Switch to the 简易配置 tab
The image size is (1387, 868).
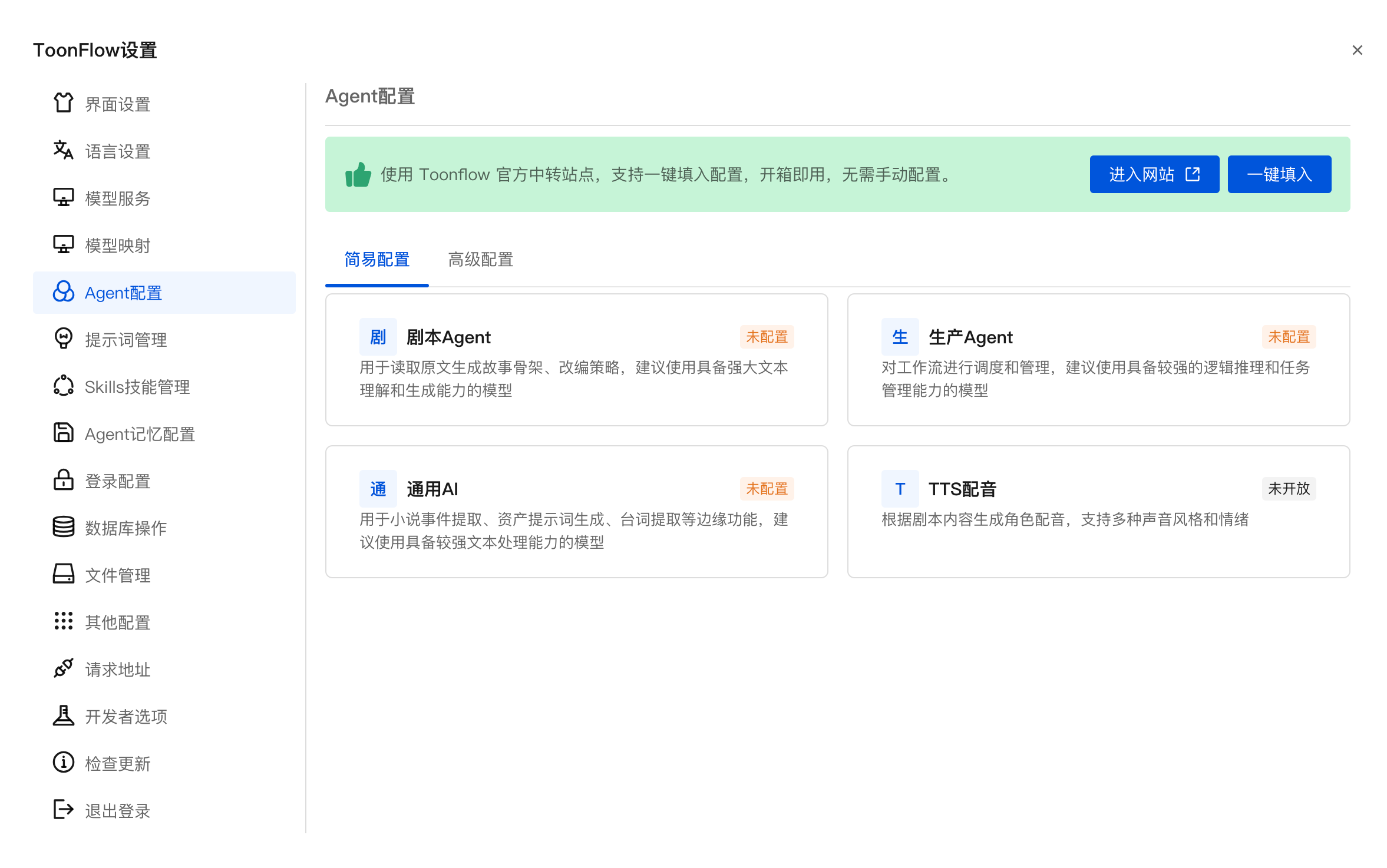tap(377, 260)
